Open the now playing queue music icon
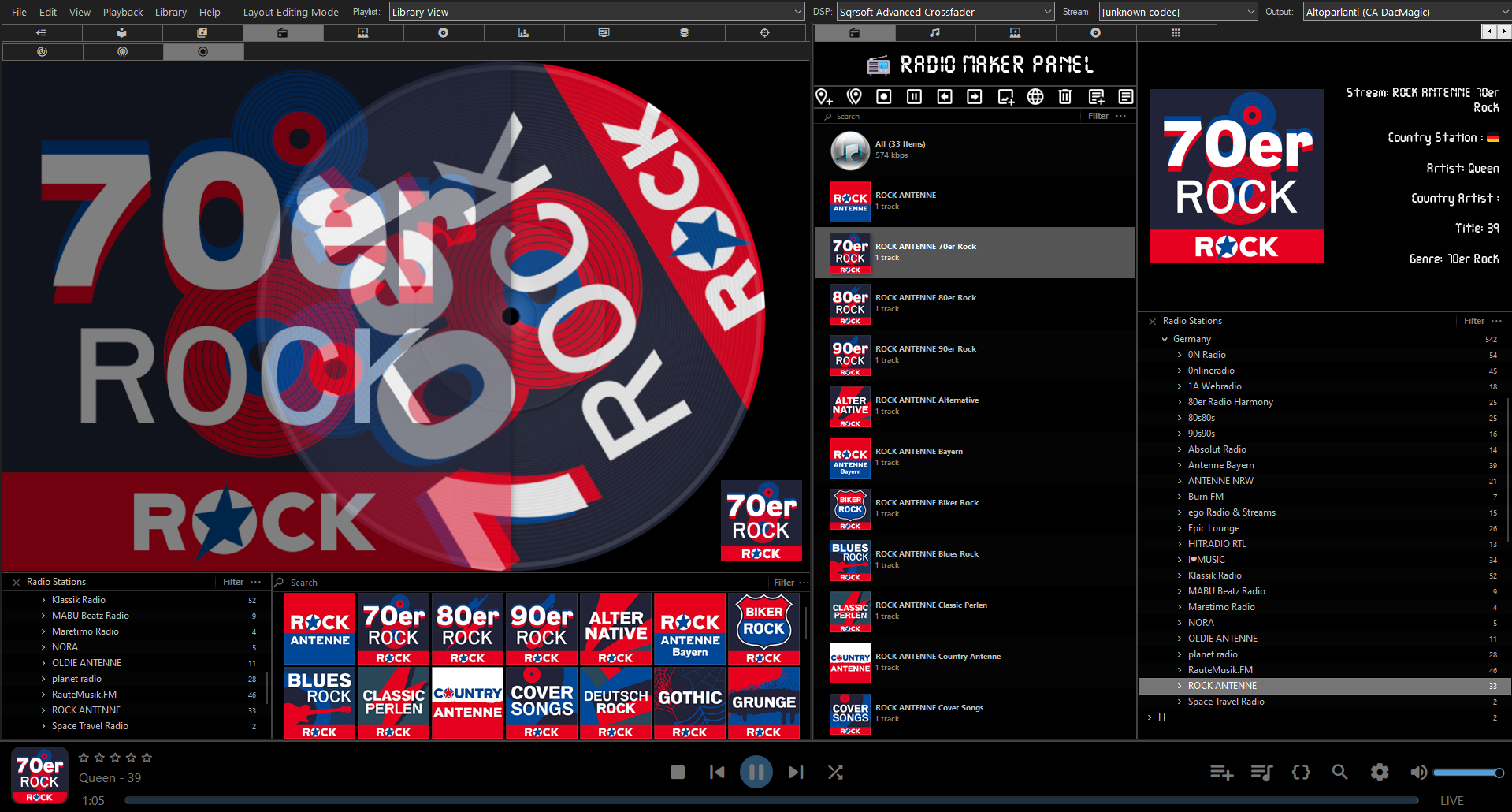 point(1261,773)
